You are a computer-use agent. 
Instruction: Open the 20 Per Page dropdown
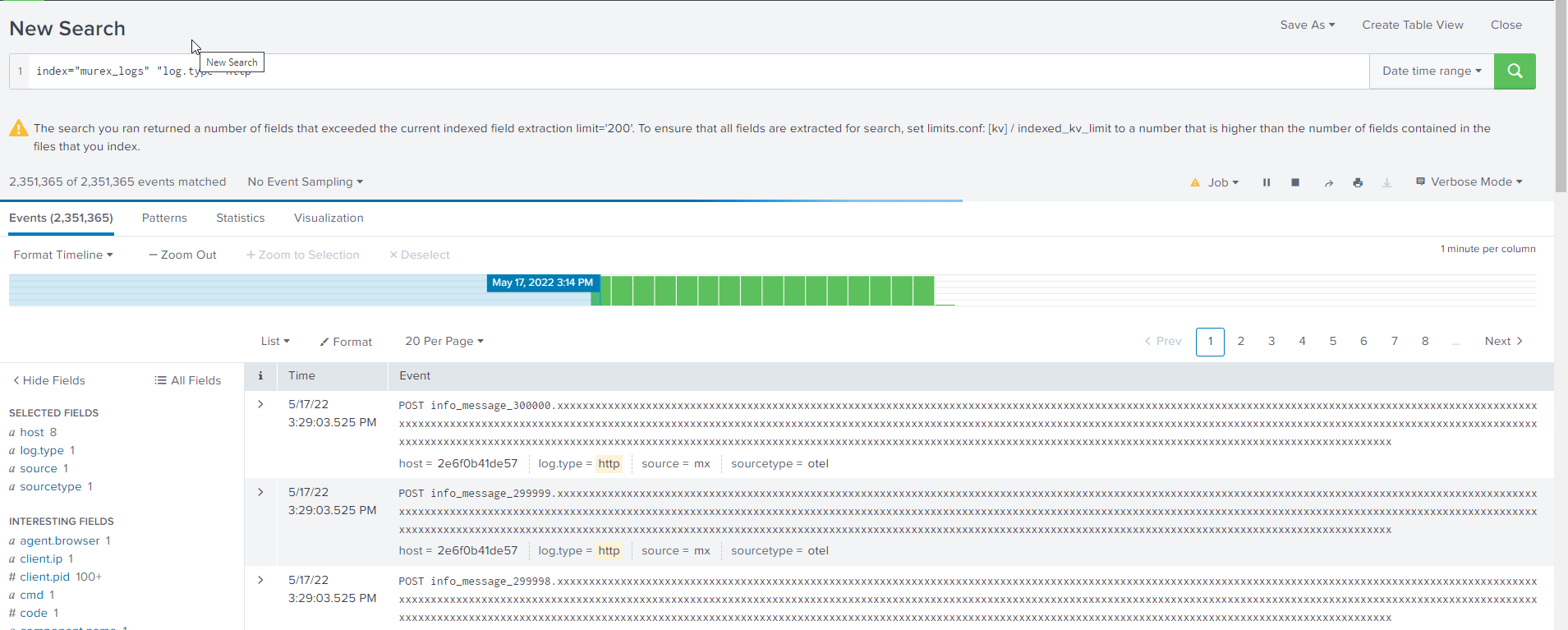(444, 341)
